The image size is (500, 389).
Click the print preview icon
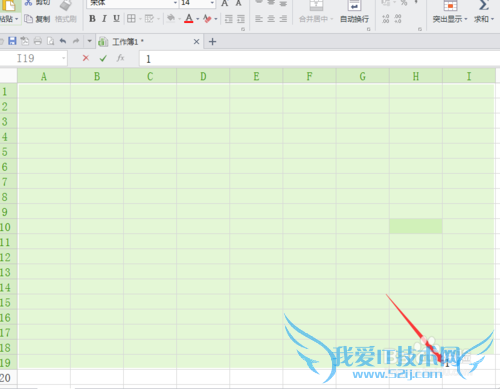[x=50, y=41]
